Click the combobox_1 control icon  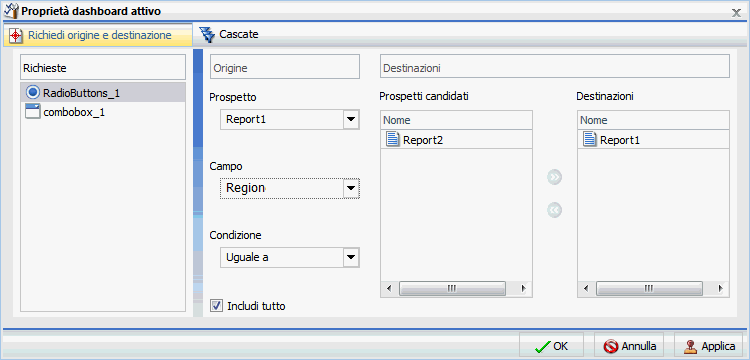click(x=33, y=111)
